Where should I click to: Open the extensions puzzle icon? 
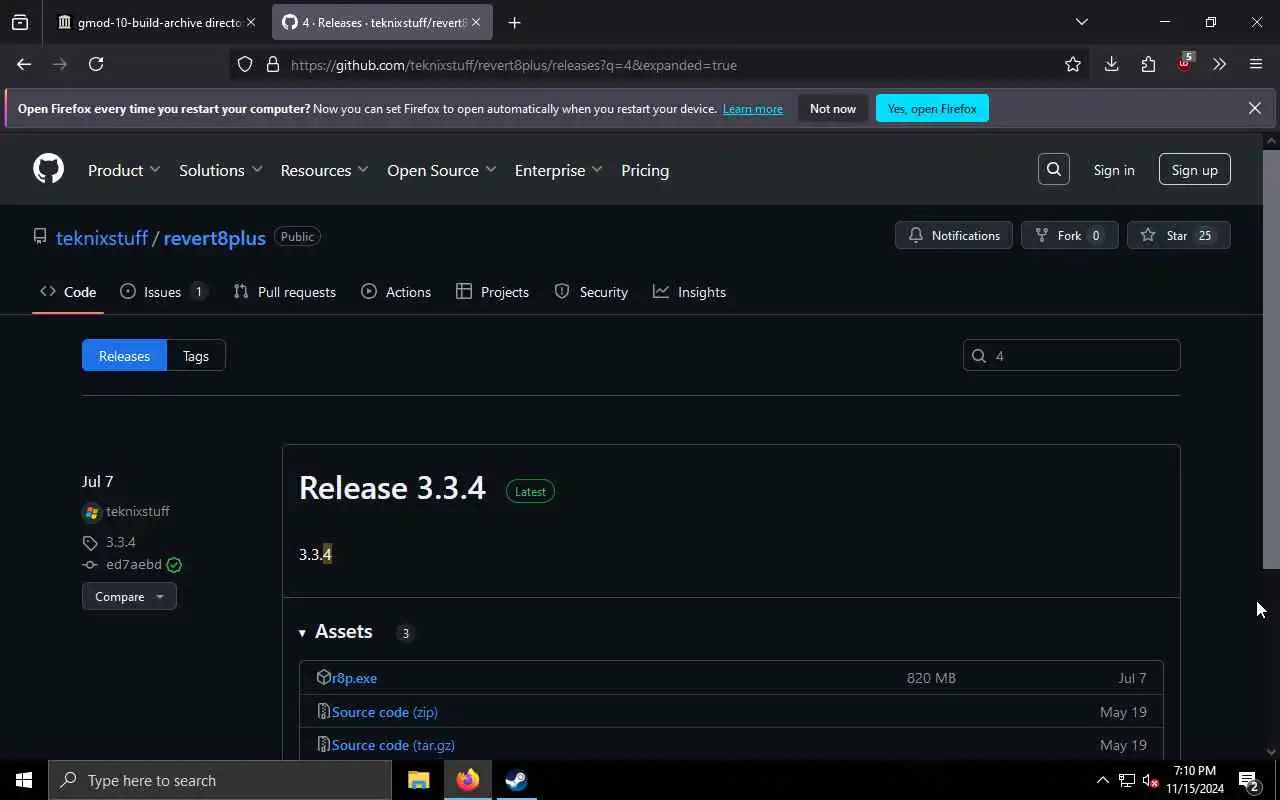click(x=1148, y=64)
